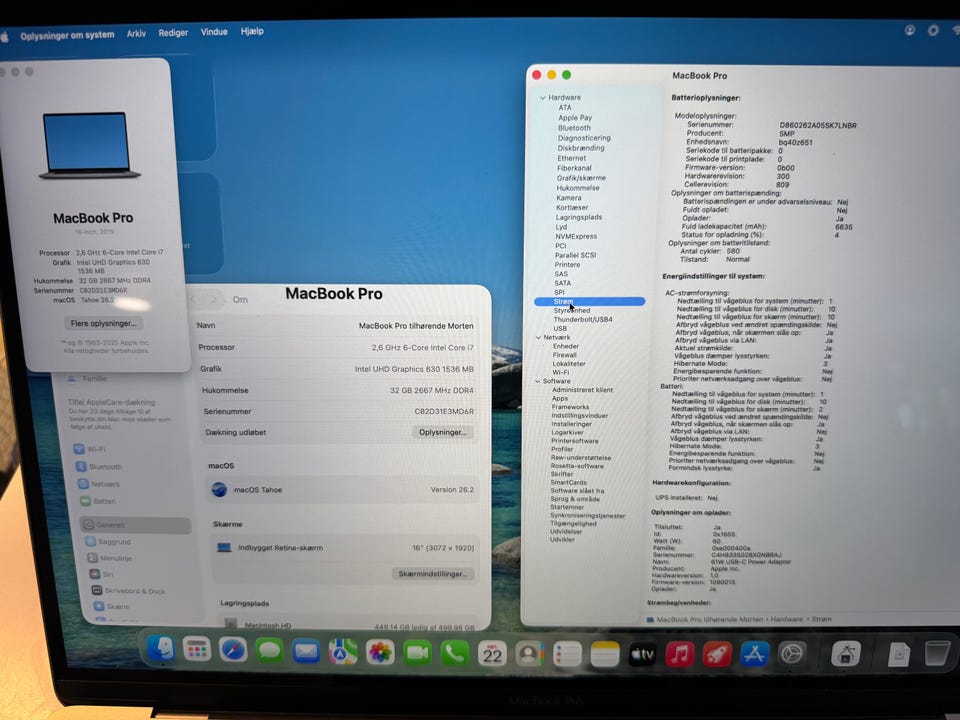Open the Music app in Dock
This screenshot has width=960, height=720.
coord(680,654)
